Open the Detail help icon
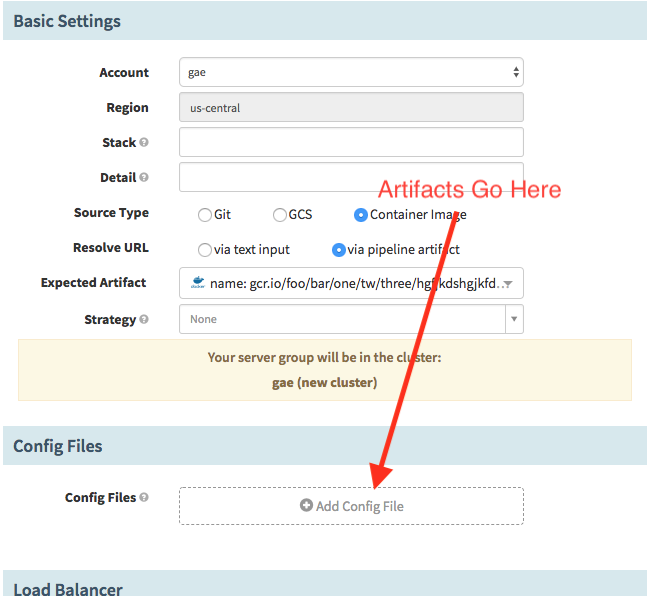This screenshot has height=596, width=650. 144,177
